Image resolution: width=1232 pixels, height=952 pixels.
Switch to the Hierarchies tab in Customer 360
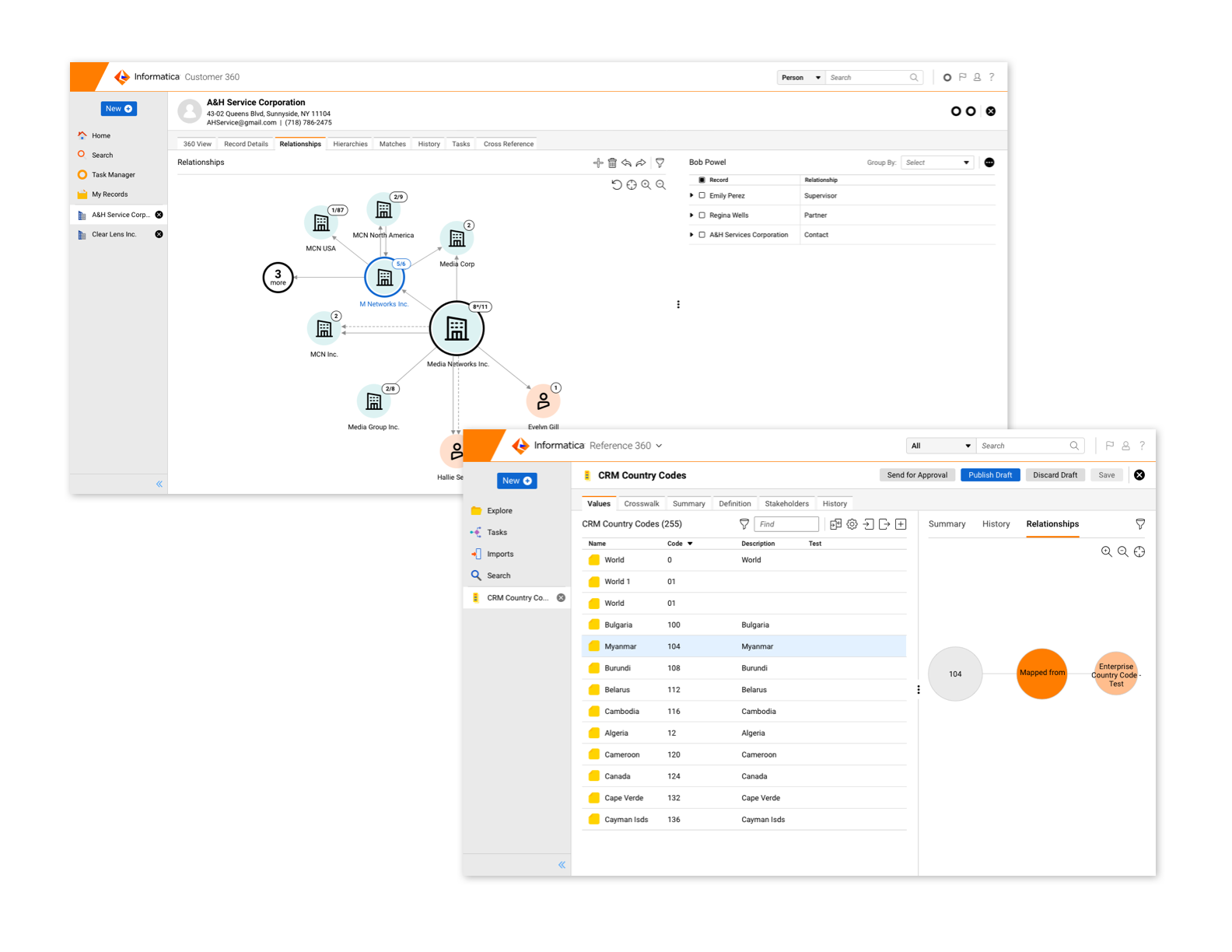(350, 144)
